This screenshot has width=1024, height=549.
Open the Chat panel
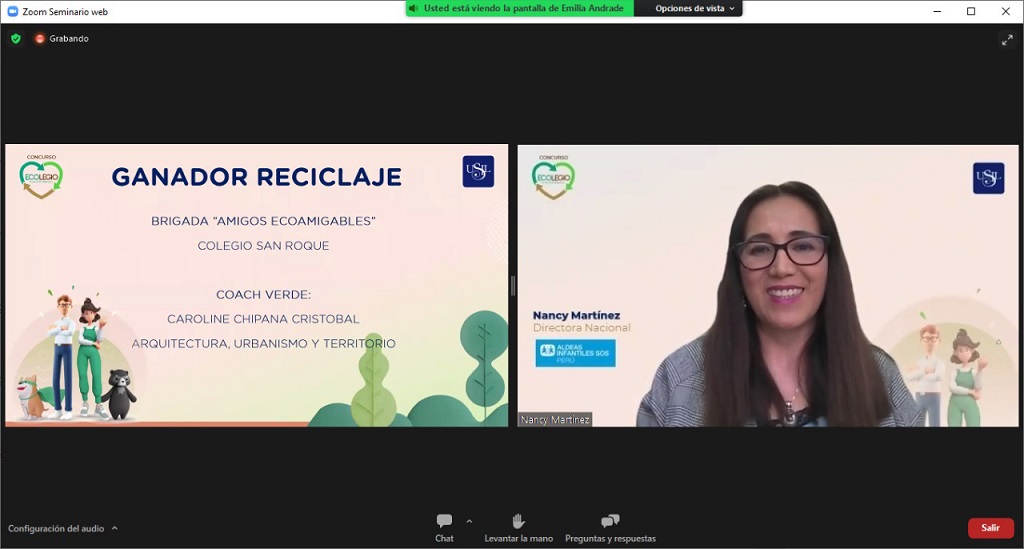(444, 528)
